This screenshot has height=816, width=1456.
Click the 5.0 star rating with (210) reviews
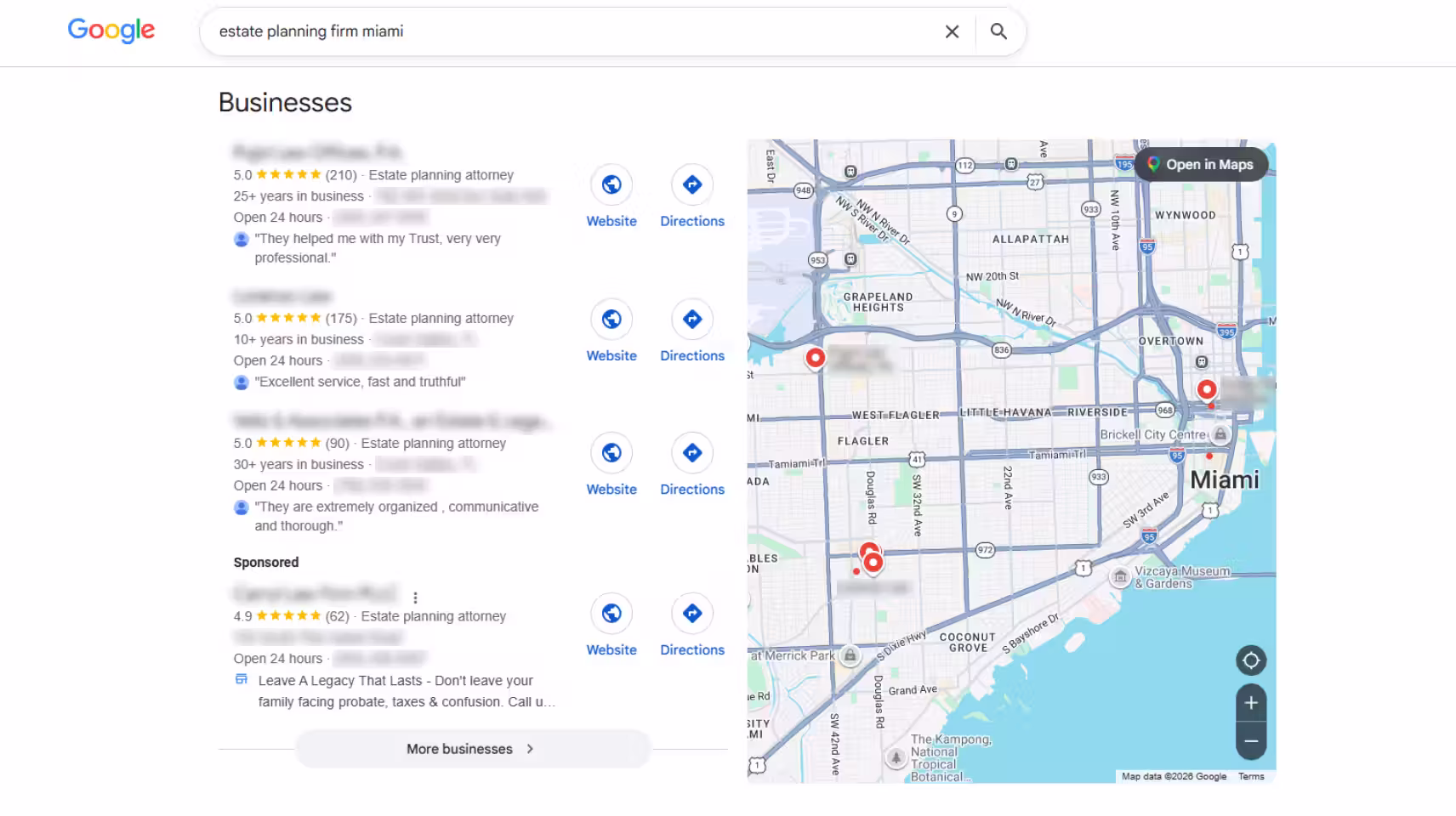(295, 175)
